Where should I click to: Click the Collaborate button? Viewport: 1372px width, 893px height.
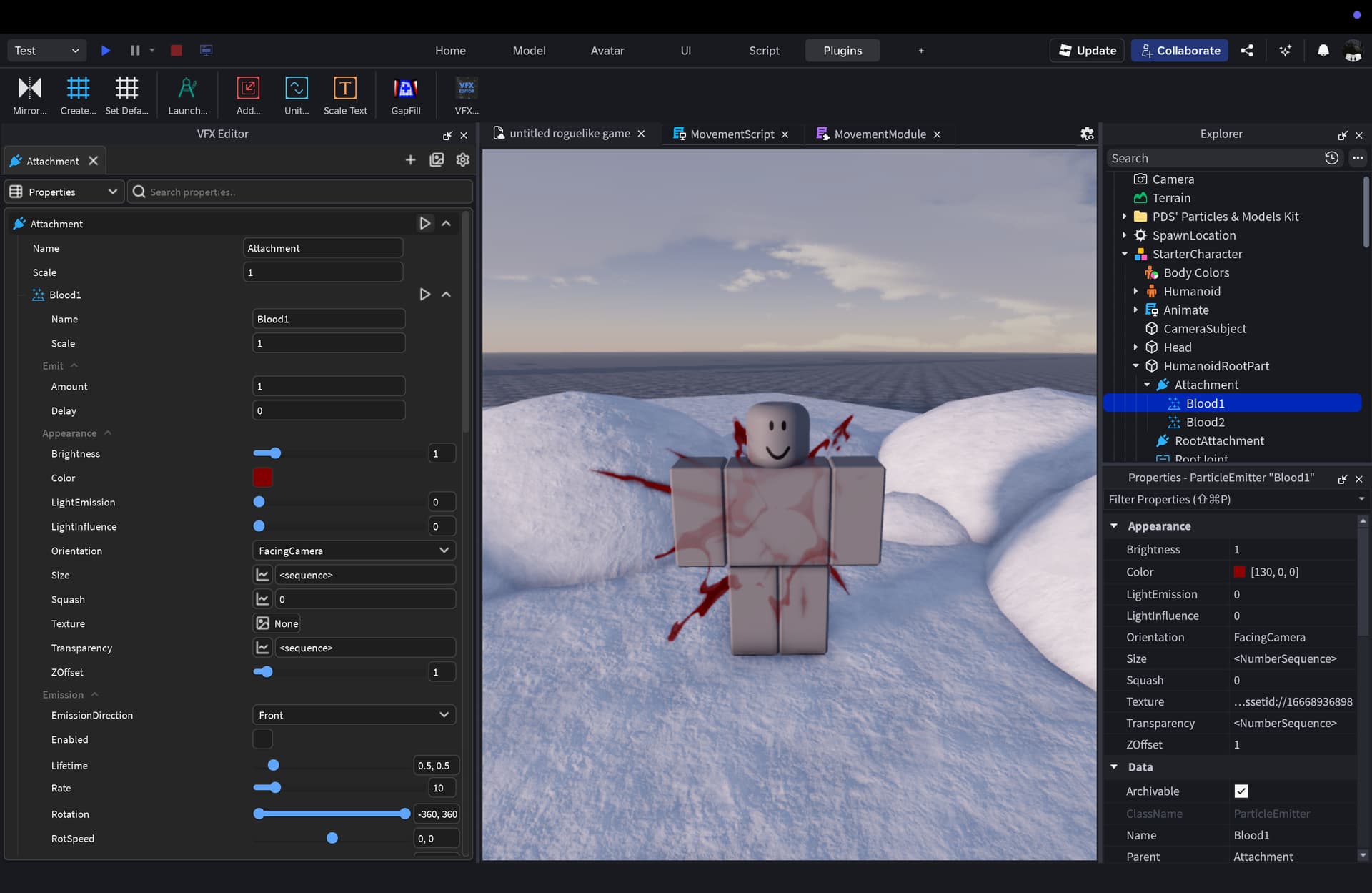[1180, 51]
